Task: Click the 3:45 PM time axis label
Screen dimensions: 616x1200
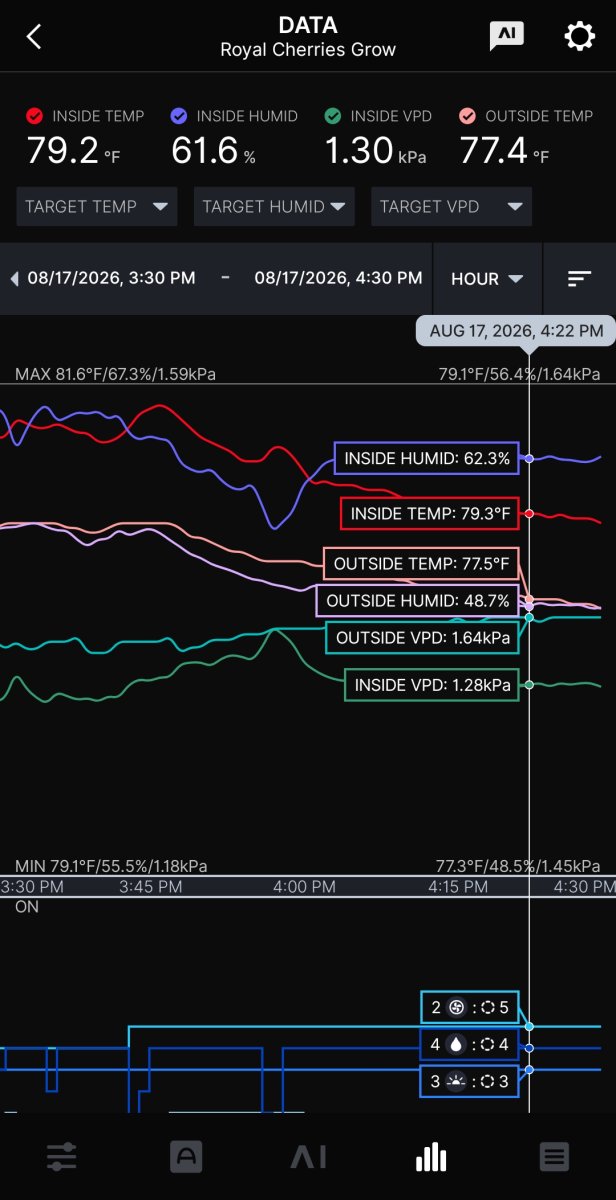Action: click(151, 886)
